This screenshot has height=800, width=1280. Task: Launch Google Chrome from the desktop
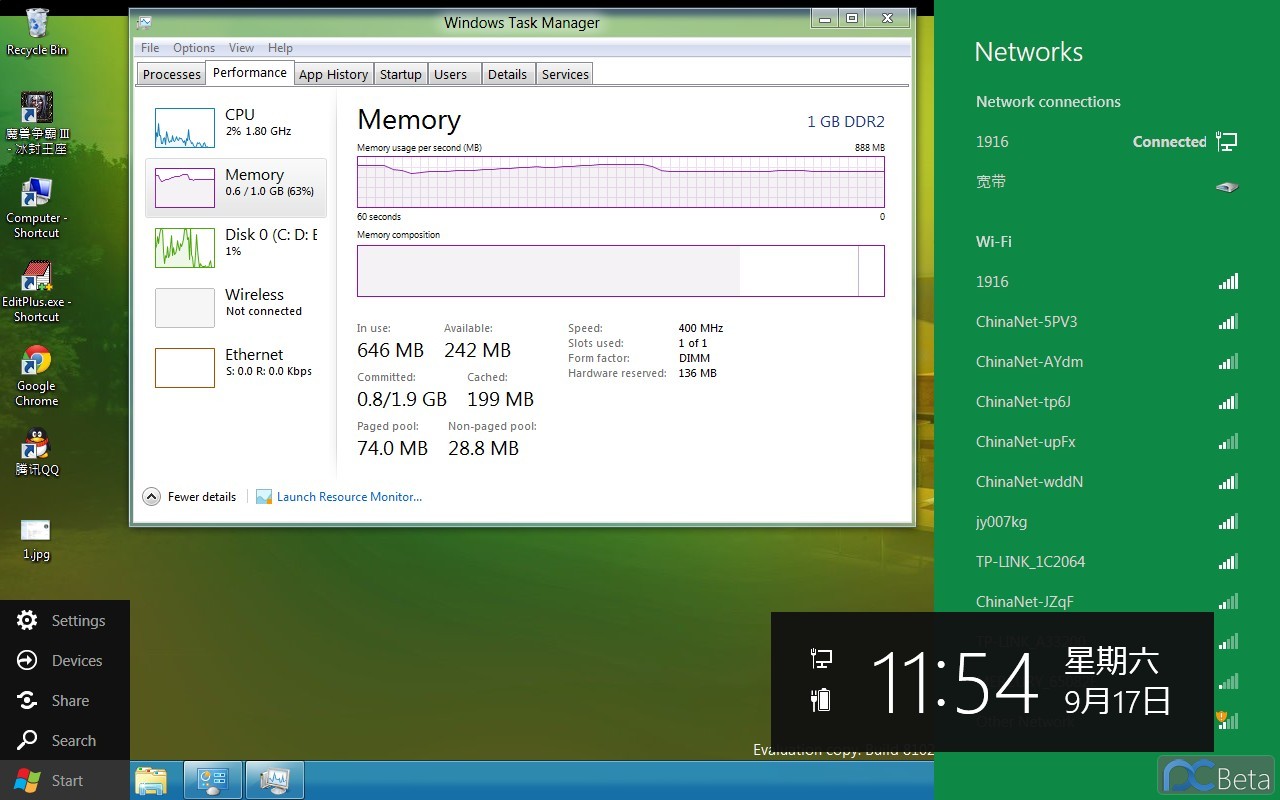[x=36, y=376]
